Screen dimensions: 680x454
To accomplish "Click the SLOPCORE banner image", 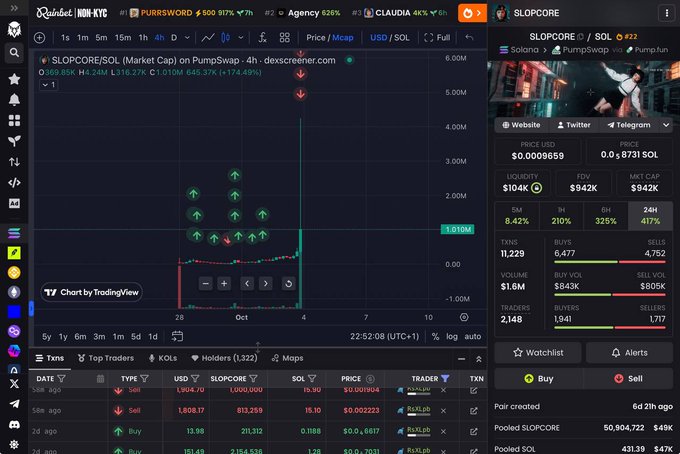I will coord(583,89).
